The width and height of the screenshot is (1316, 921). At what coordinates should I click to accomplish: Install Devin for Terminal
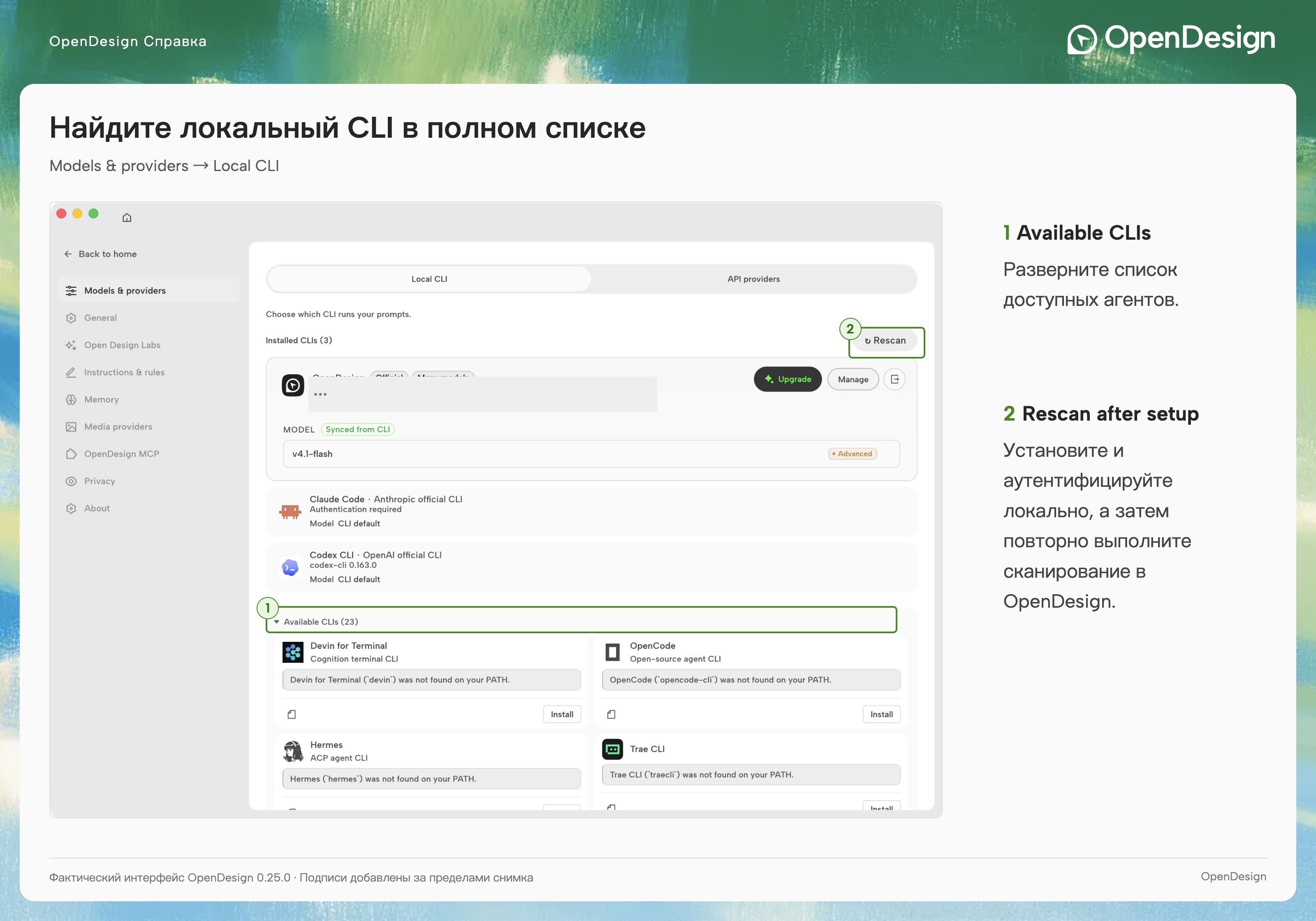(562, 714)
